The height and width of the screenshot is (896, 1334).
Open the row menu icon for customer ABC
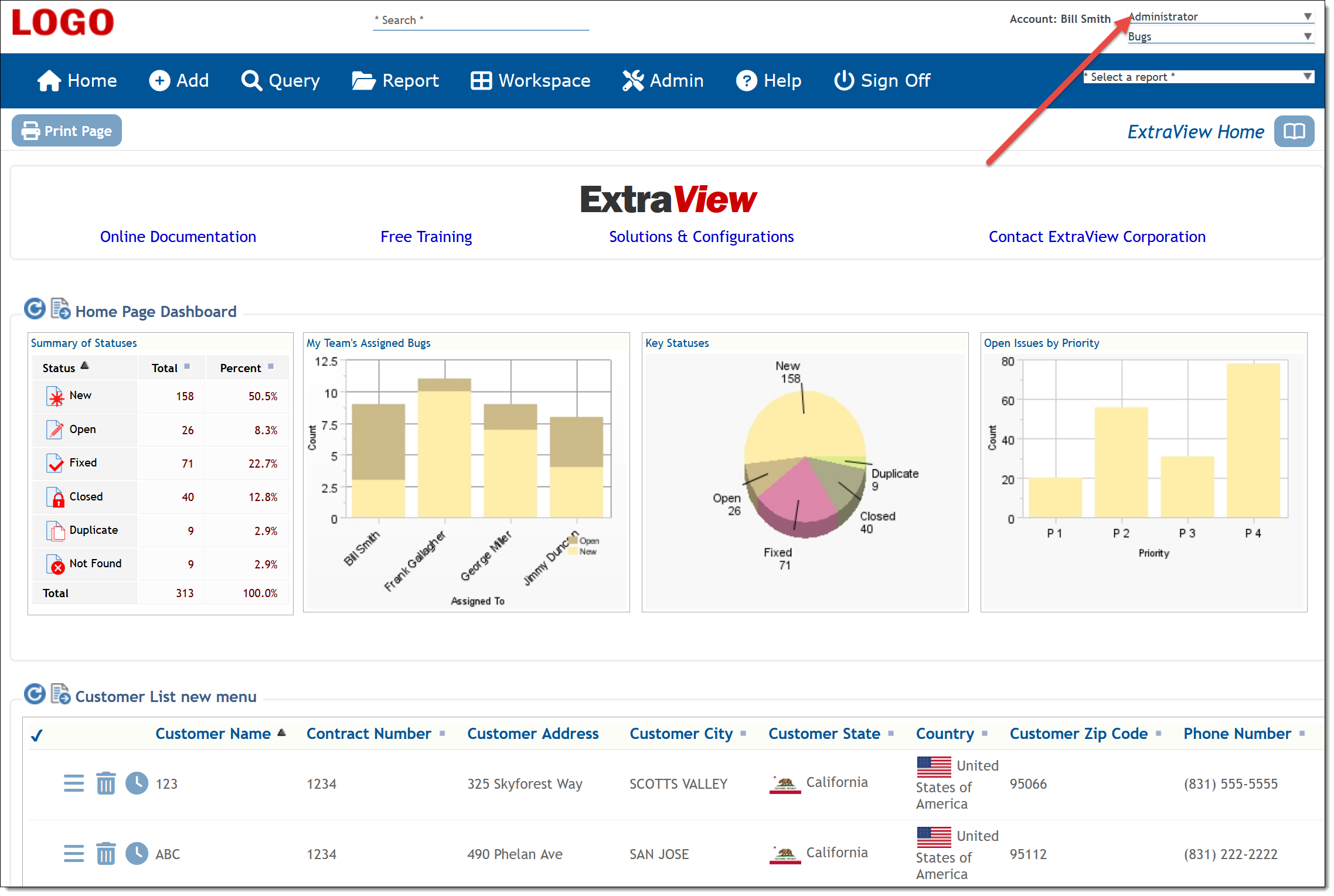pyautogui.click(x=74, y=854)
